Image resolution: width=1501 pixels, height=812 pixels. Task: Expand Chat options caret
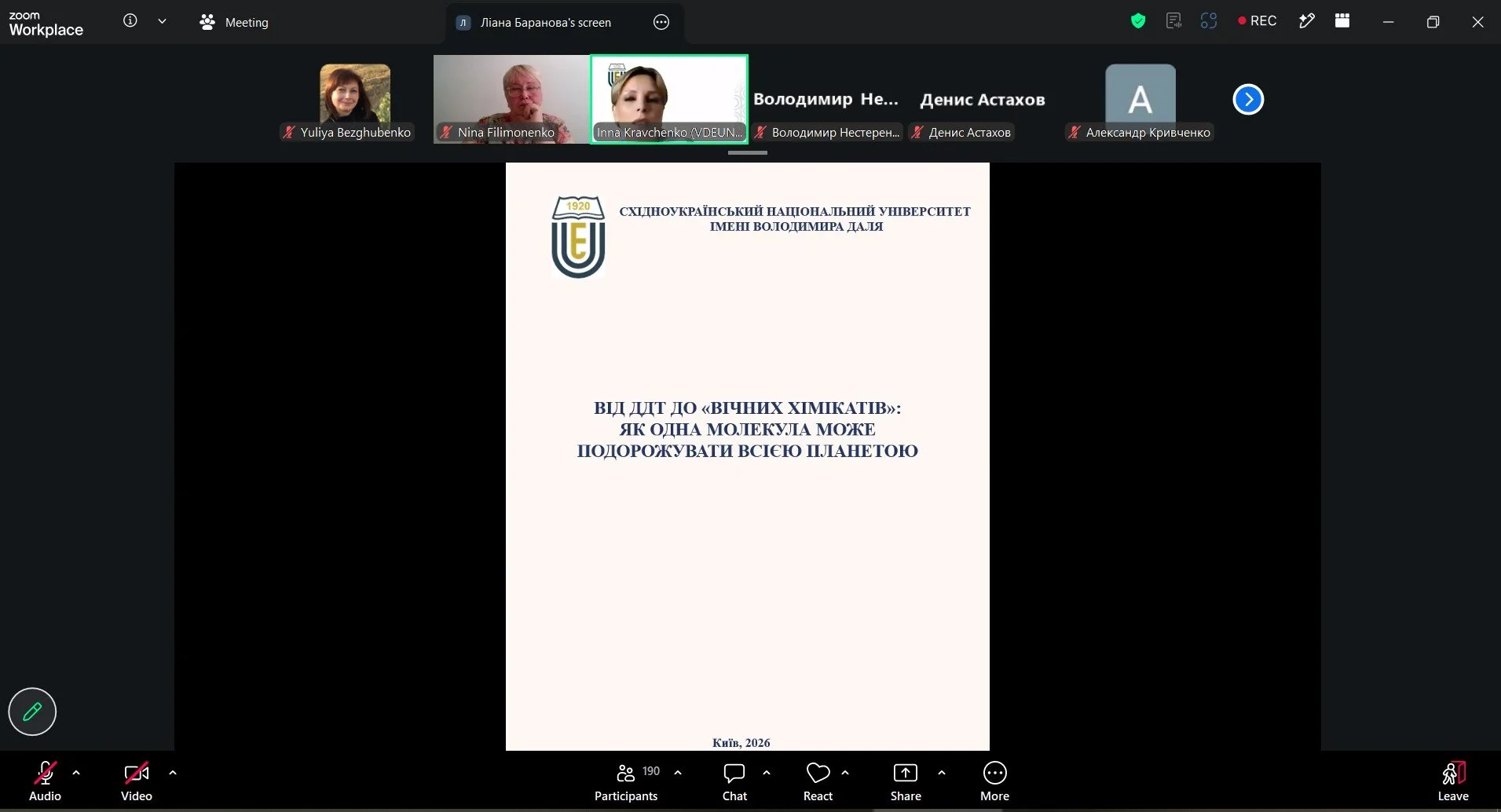pos(767,773)
